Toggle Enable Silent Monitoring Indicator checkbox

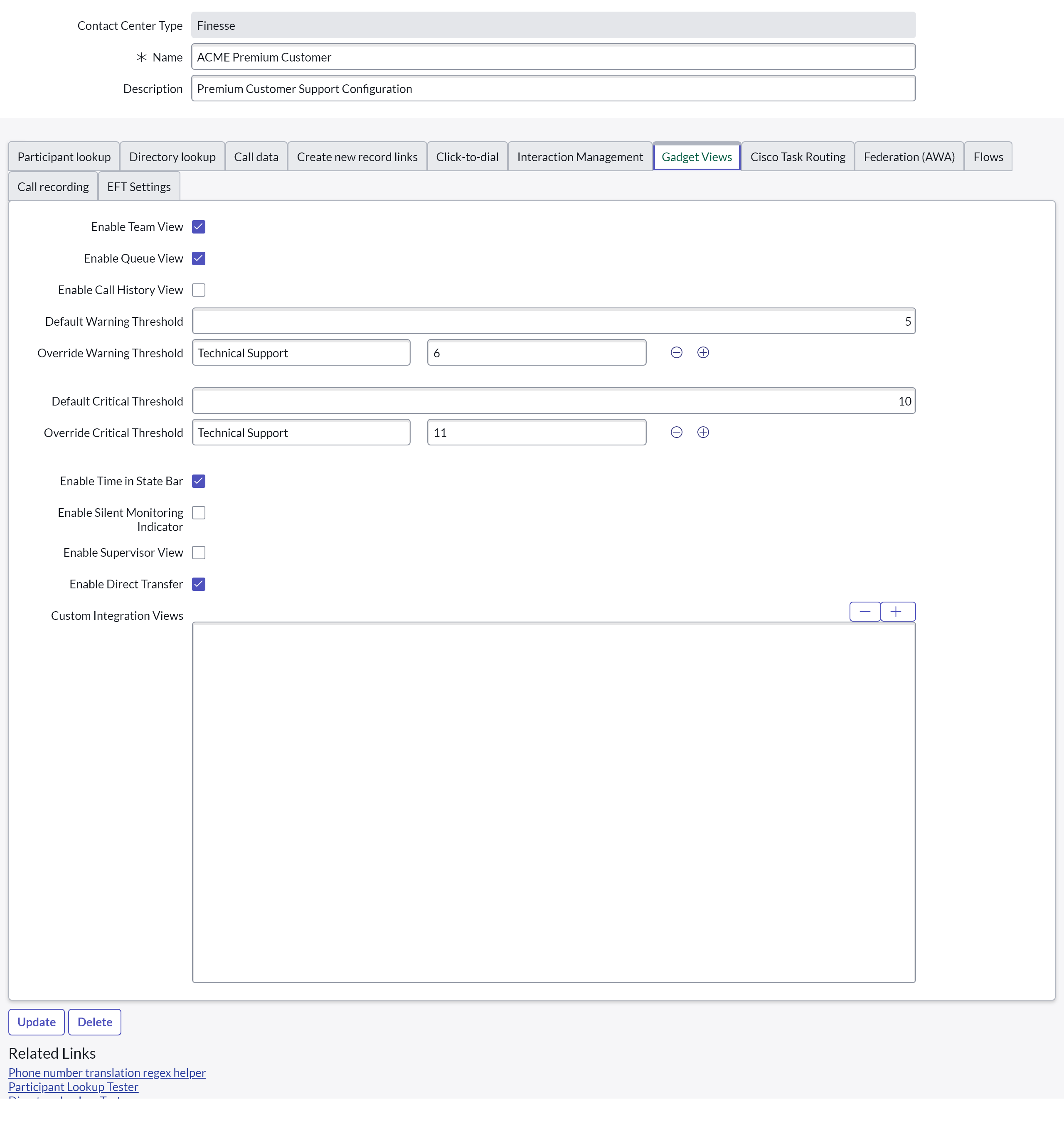tap(198, 513)
